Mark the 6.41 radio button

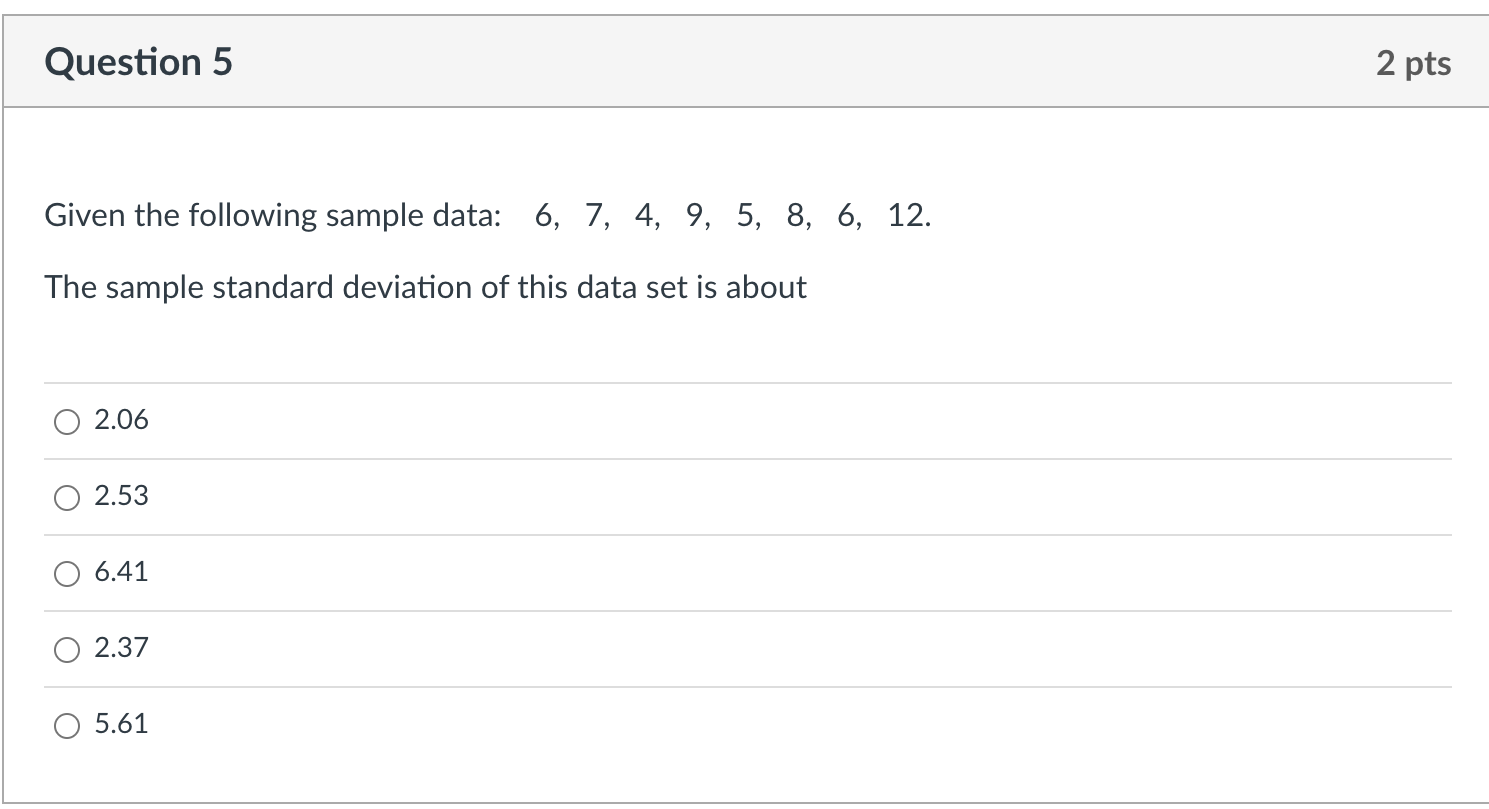coord(67,574)
